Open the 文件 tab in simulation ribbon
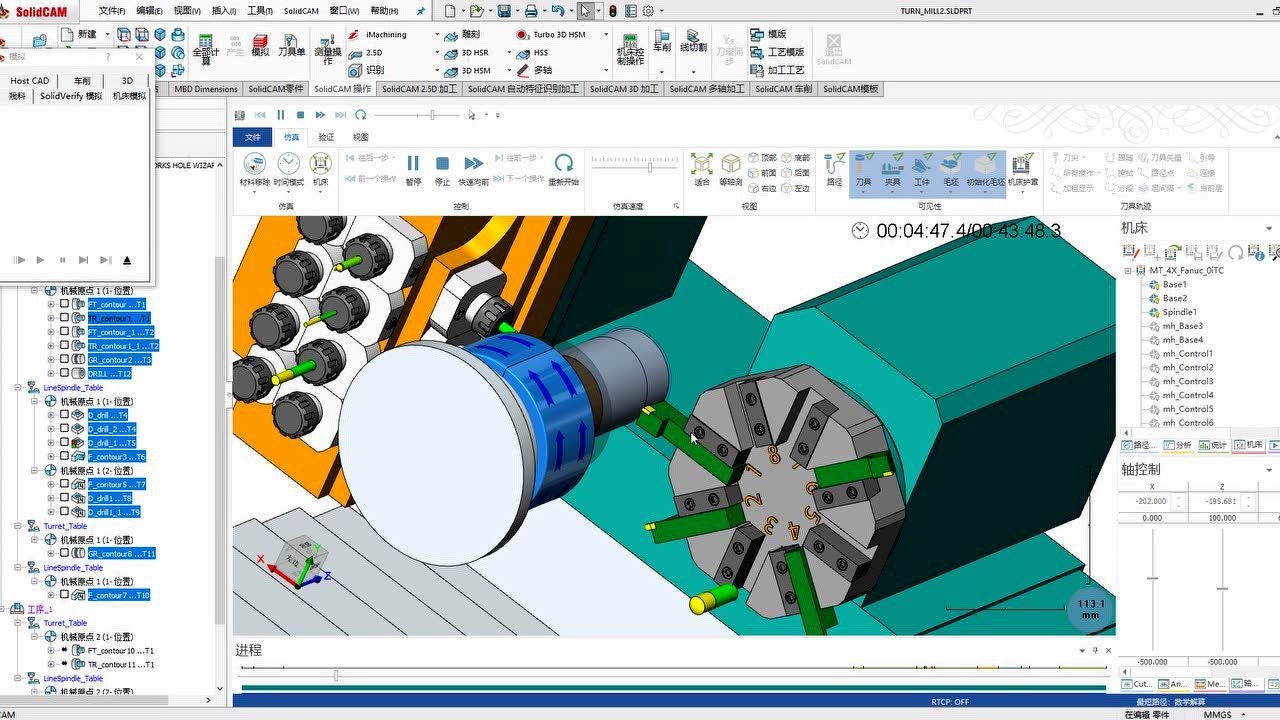 click(x=252, y=137)
